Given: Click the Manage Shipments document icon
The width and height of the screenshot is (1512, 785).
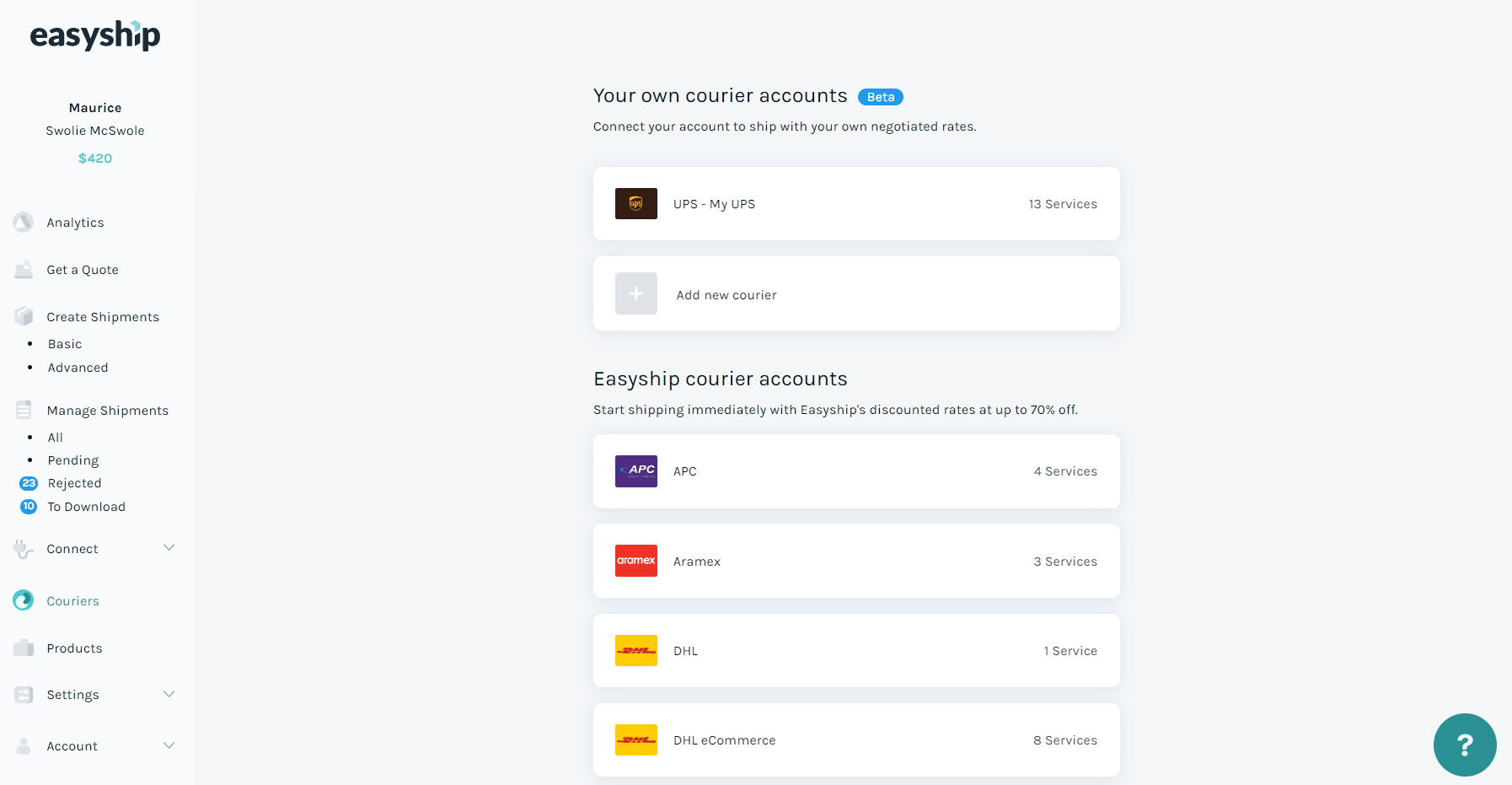Looking at the screenshot, I should coord(24,411).
